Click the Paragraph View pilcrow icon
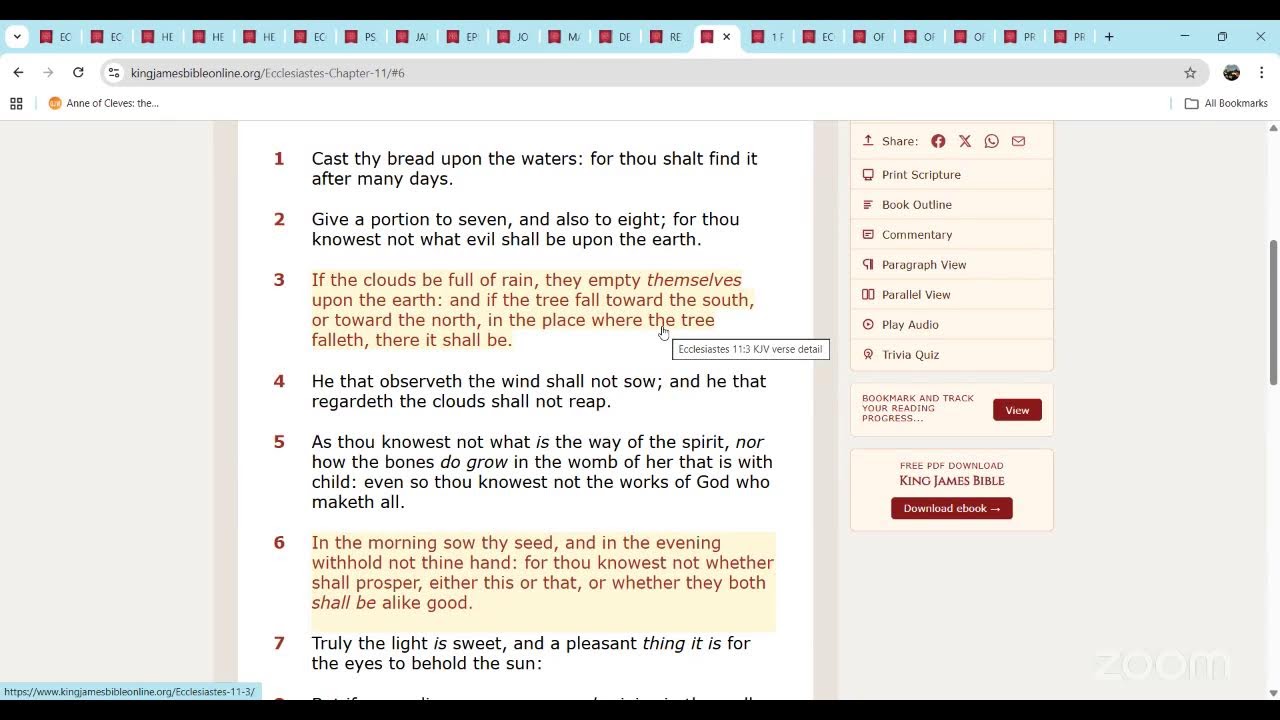This screenshot has width=1280, height=720. coord(868,264)
